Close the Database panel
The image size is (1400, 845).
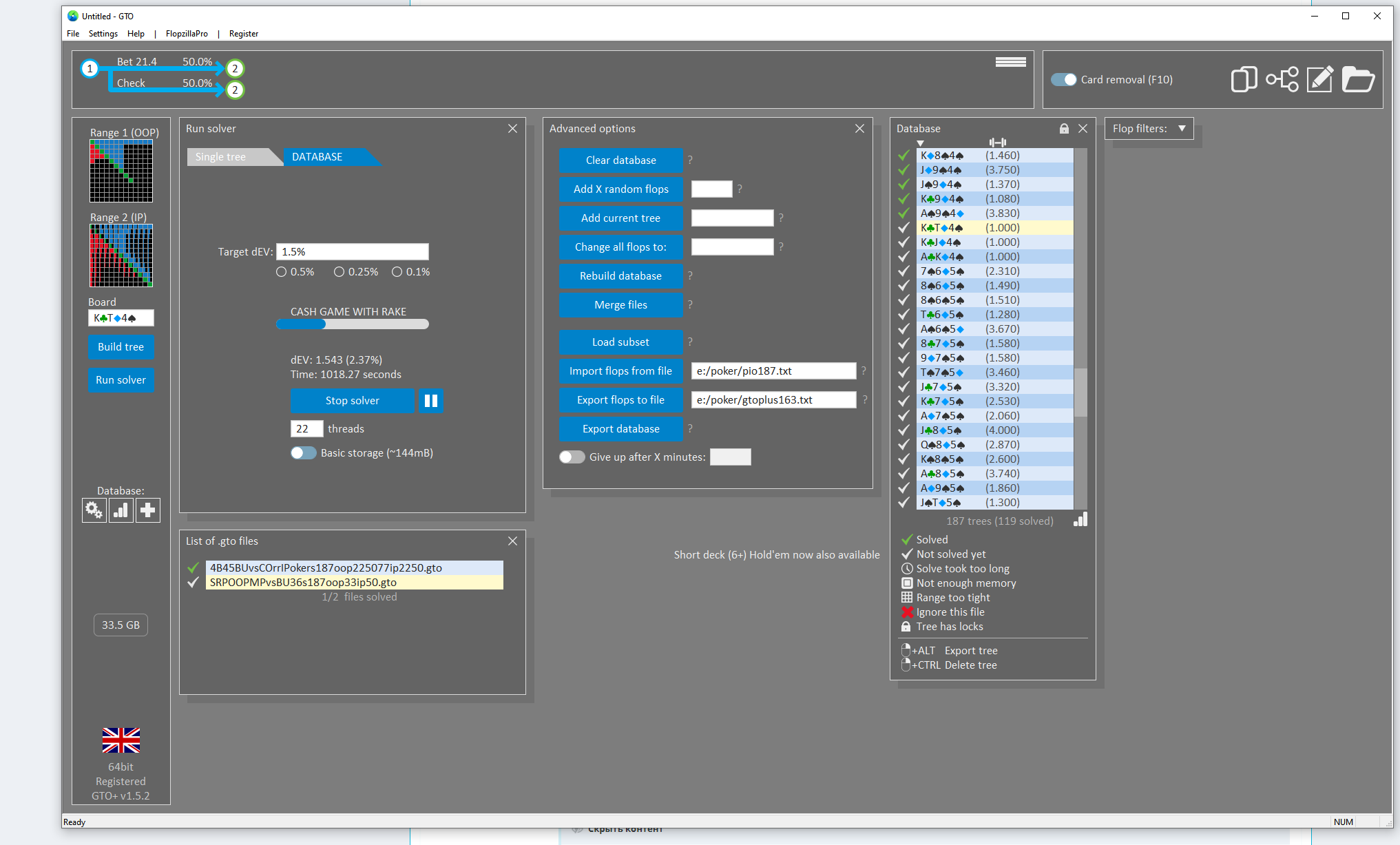point(1083,129)
